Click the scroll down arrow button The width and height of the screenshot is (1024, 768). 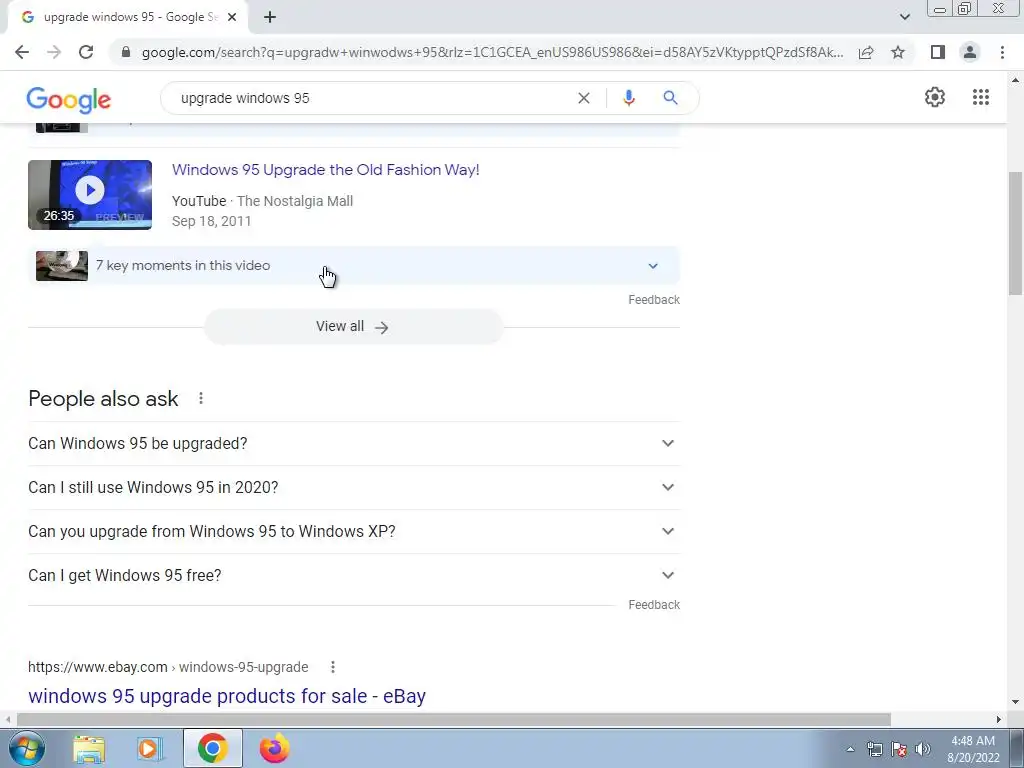pyautogui.click(x=1015, y=703)
